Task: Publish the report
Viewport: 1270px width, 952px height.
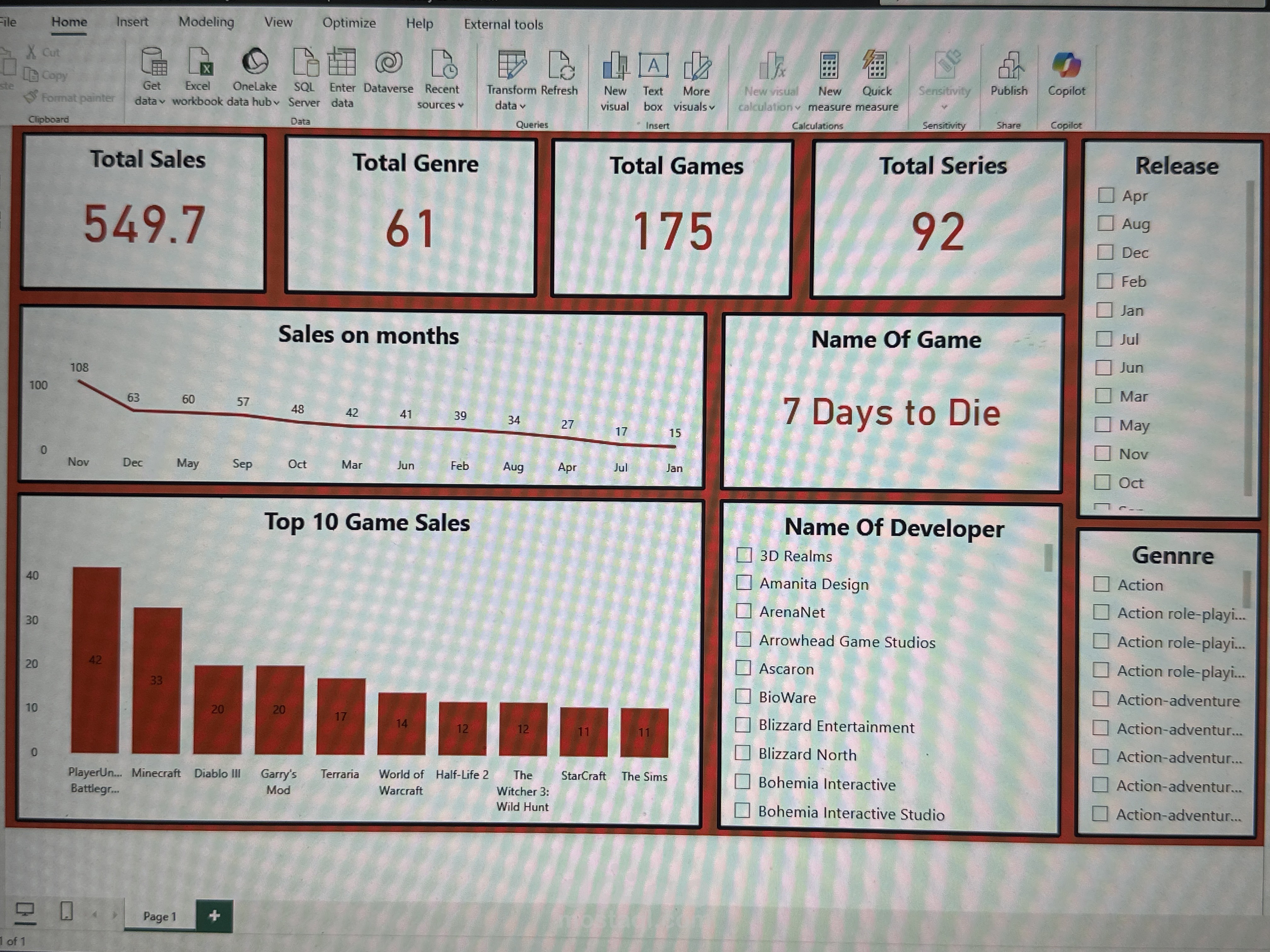Action: point(1009,73)
